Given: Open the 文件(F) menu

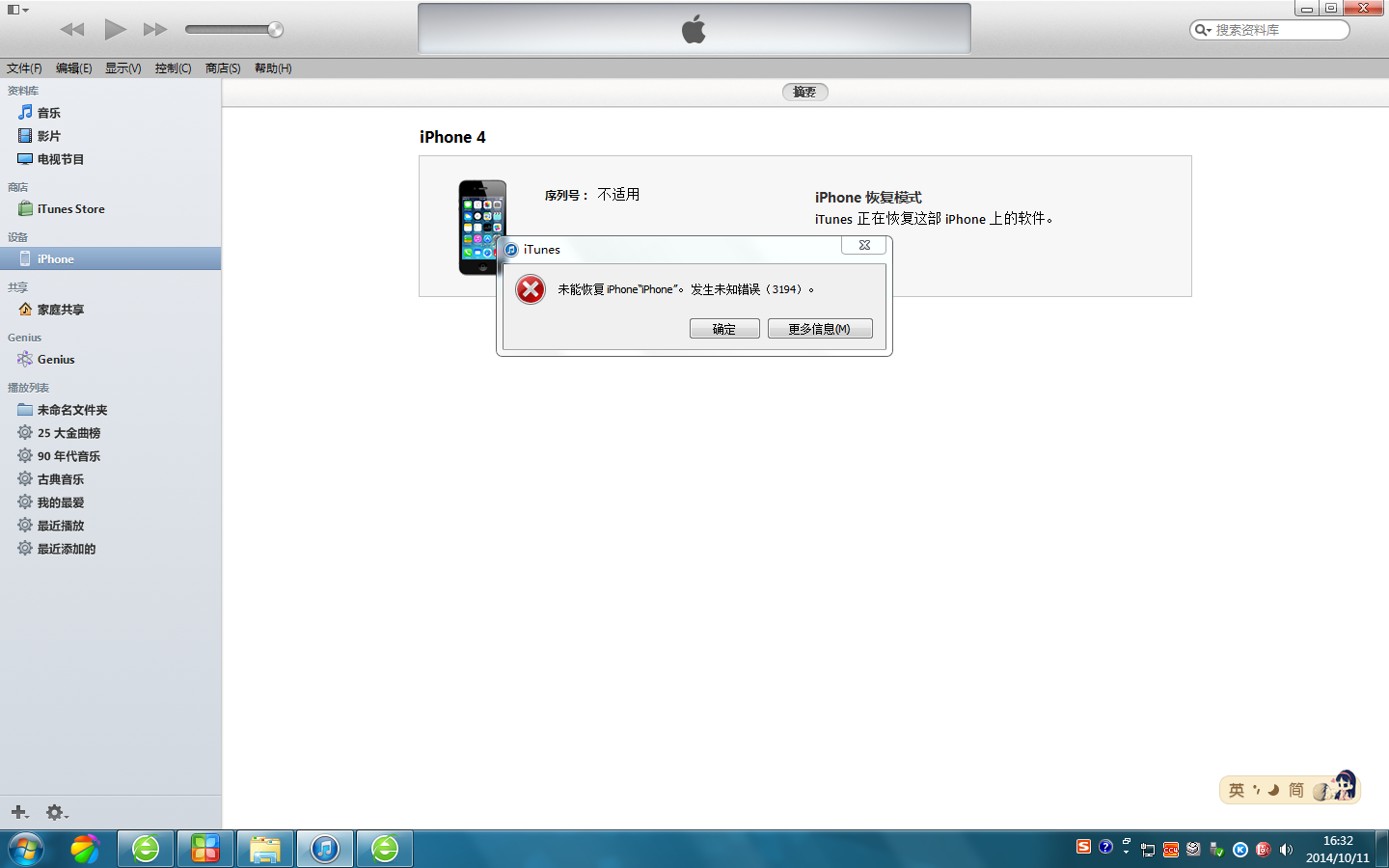Looking at the screenshot, I should (24, 68).
